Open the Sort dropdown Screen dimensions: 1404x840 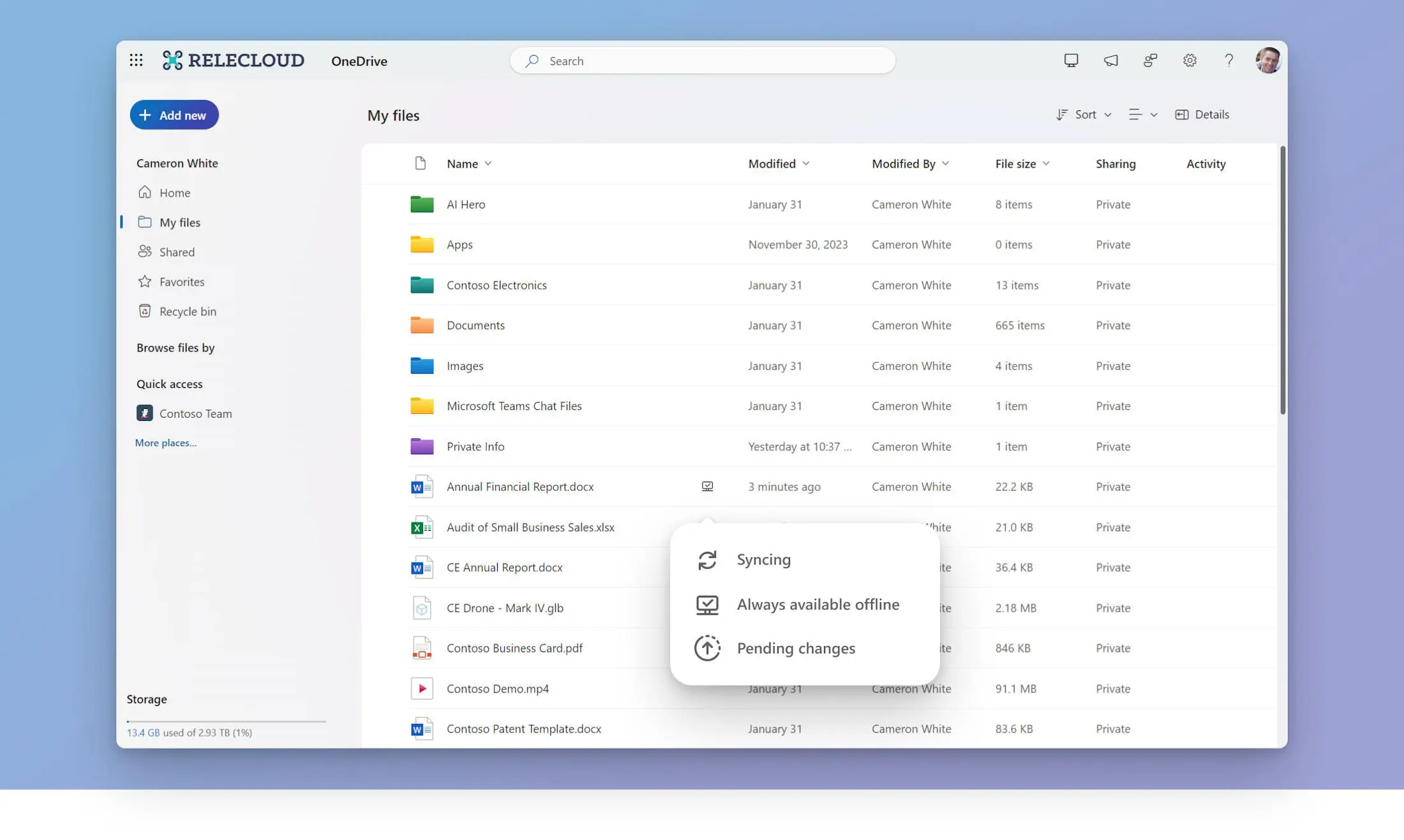[1083, 114]
